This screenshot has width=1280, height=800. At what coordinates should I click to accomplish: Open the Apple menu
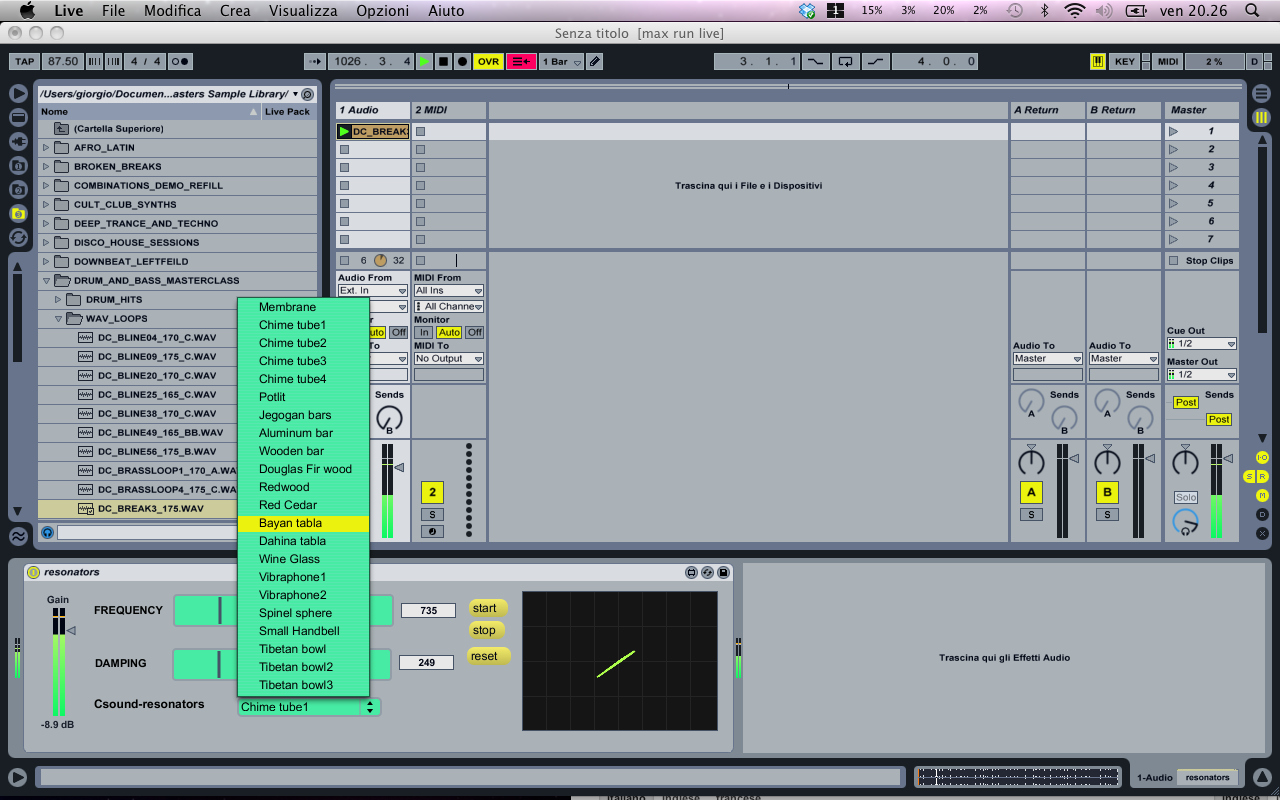[x=27, y=10]
